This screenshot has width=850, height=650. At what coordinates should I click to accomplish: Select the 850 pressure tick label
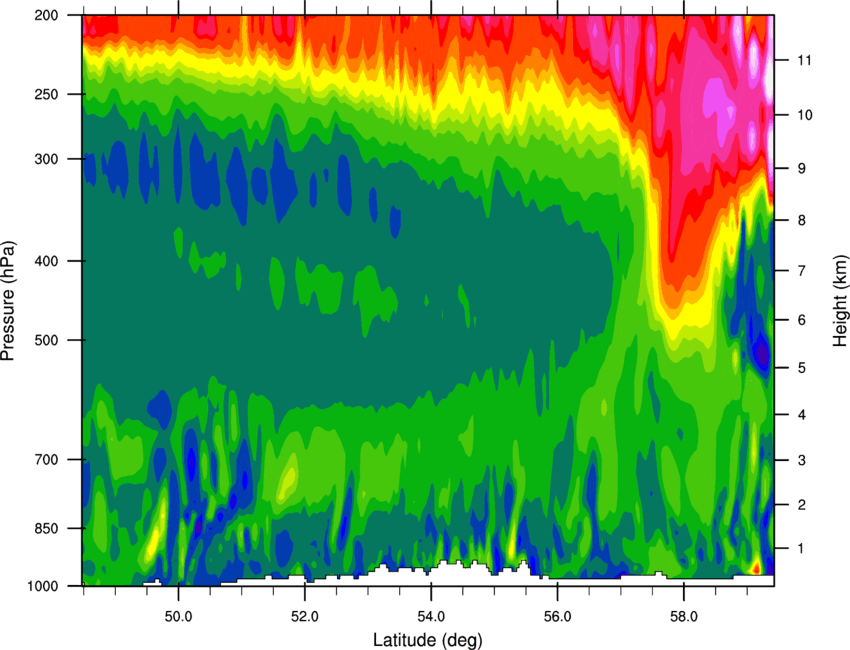click(47, 528)
